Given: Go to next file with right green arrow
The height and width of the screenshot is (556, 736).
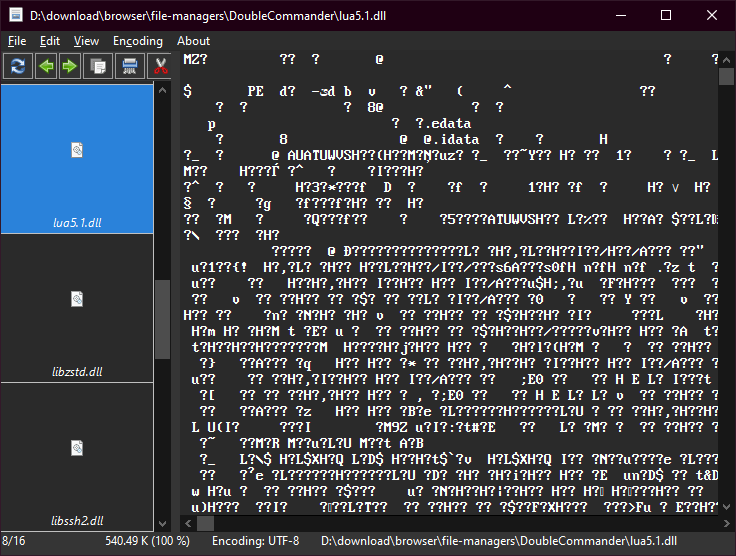Looking at the screenshot, I should coord(70,67).
